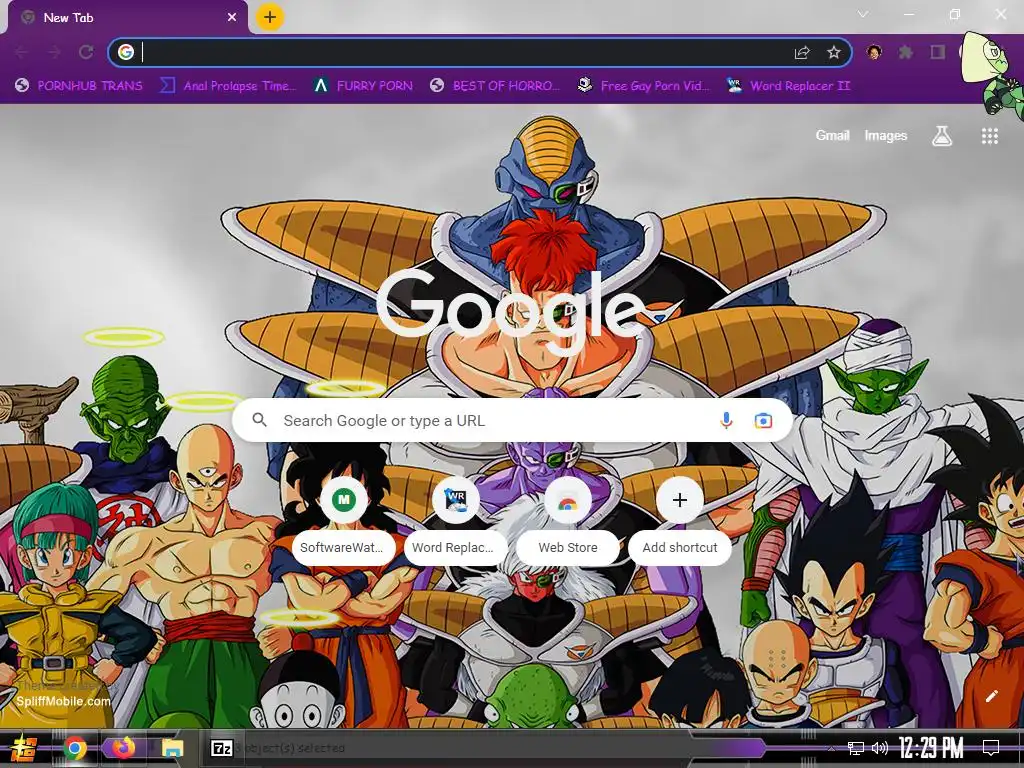This screenshot has height=768, width=1024.
Task: Toggle the side panel icon
Action: [938, 52]
